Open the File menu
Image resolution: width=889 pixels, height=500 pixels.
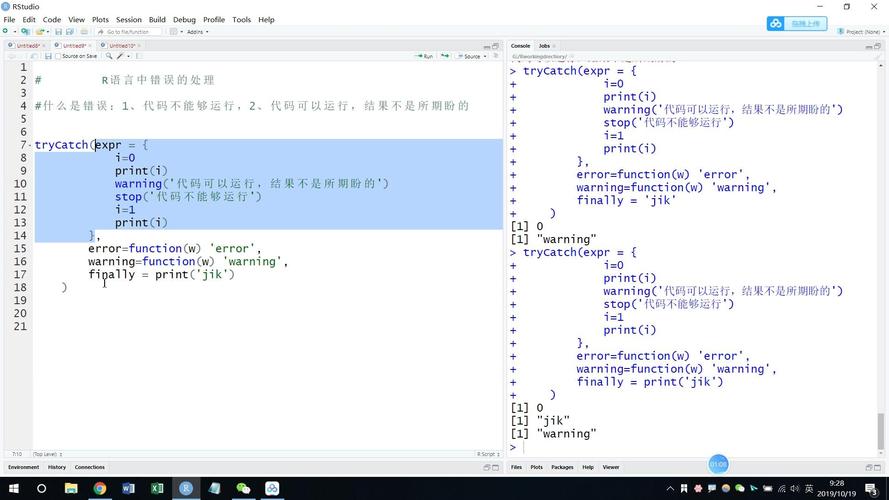coord(9,19)
